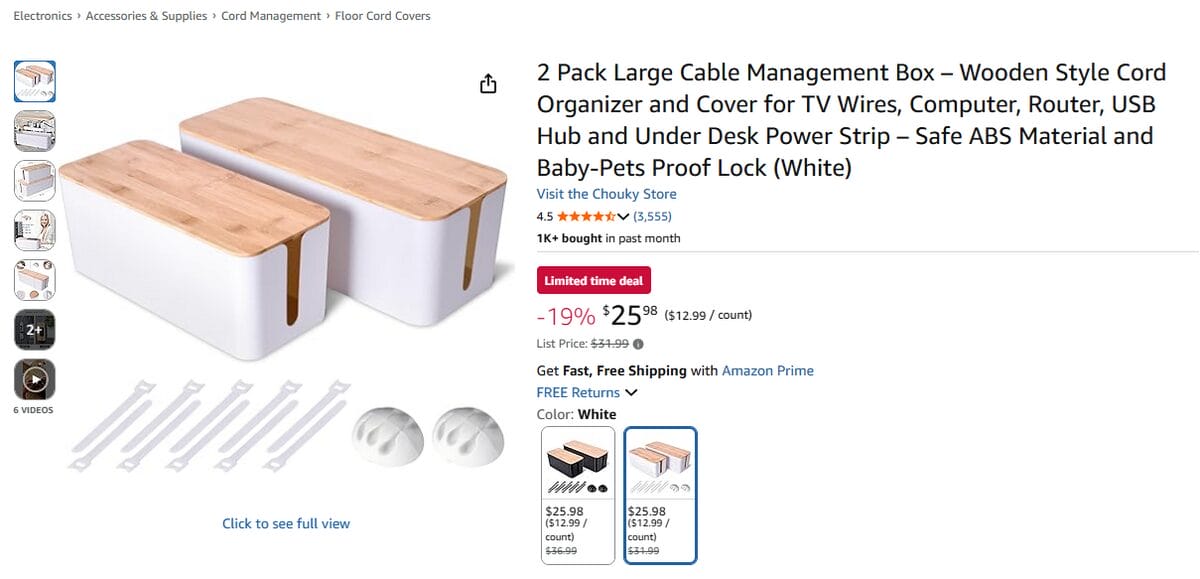Open the Floor Cord Covers breadcrumb
This screenshot has height=579, width=1200.
[x=382, y=15]
